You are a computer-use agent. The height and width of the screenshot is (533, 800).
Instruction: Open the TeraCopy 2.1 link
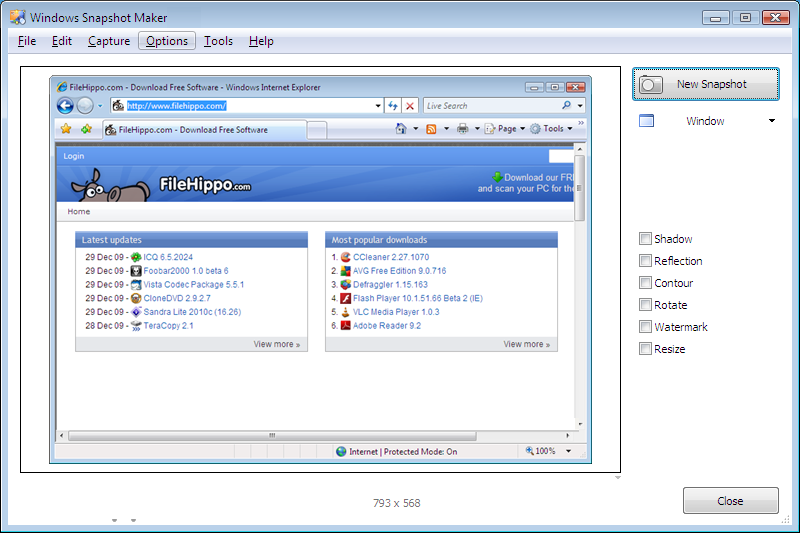[x=168, y=326]
